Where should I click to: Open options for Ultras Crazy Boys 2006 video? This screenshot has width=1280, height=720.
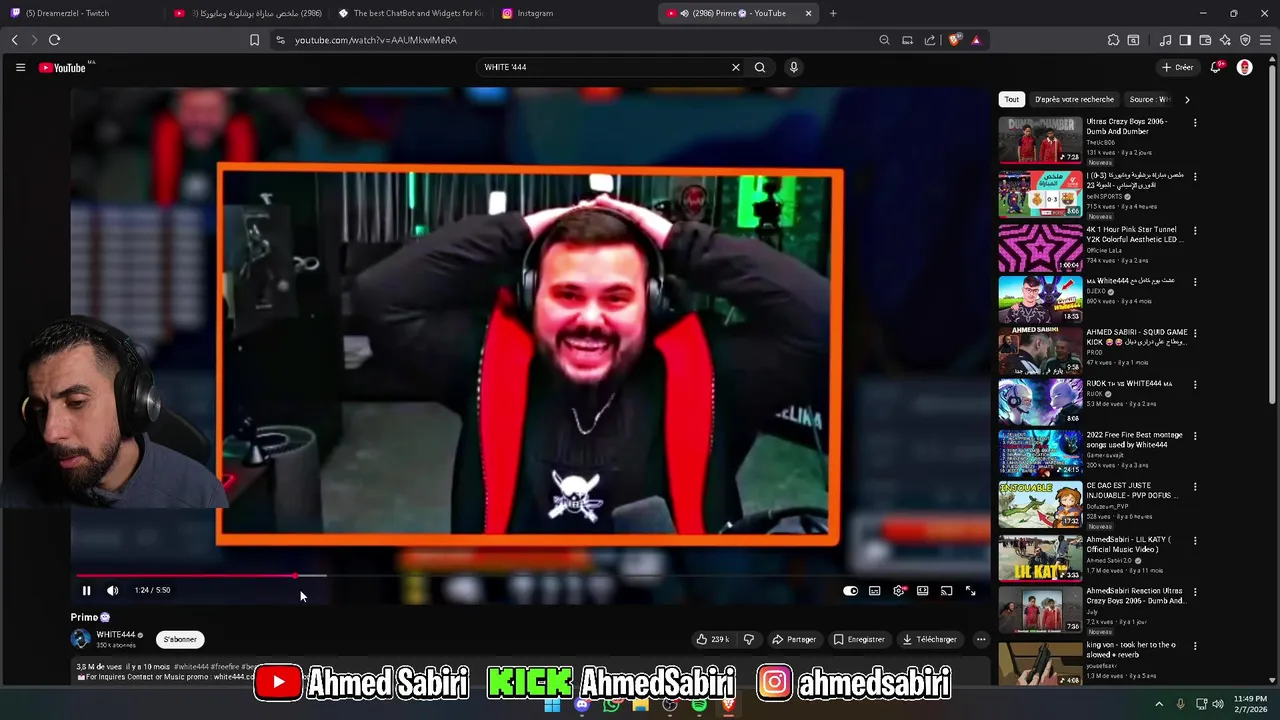coord(1195,123)
